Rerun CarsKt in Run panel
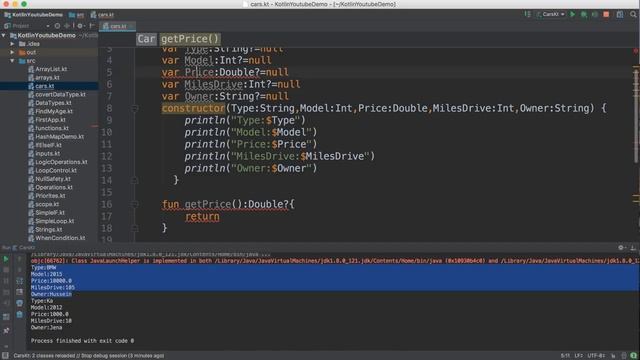This screenshot has width=640, height=360. click(6, 259)
